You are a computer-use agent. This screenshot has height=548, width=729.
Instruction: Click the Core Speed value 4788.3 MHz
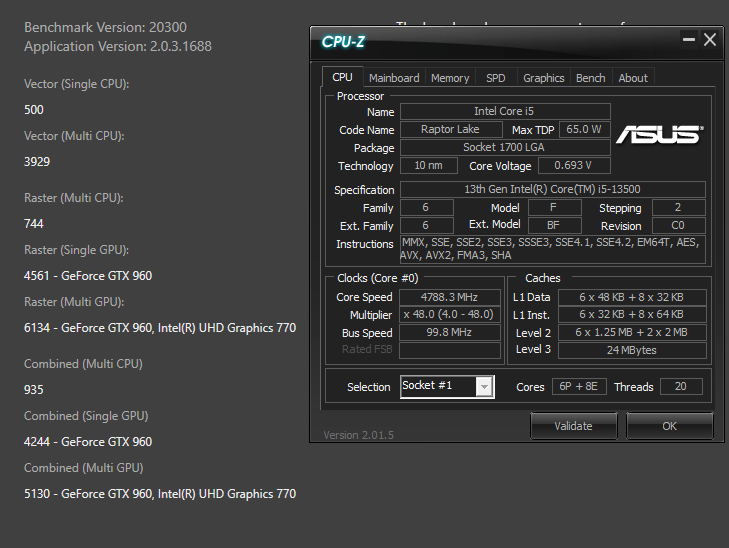point(450,297)
